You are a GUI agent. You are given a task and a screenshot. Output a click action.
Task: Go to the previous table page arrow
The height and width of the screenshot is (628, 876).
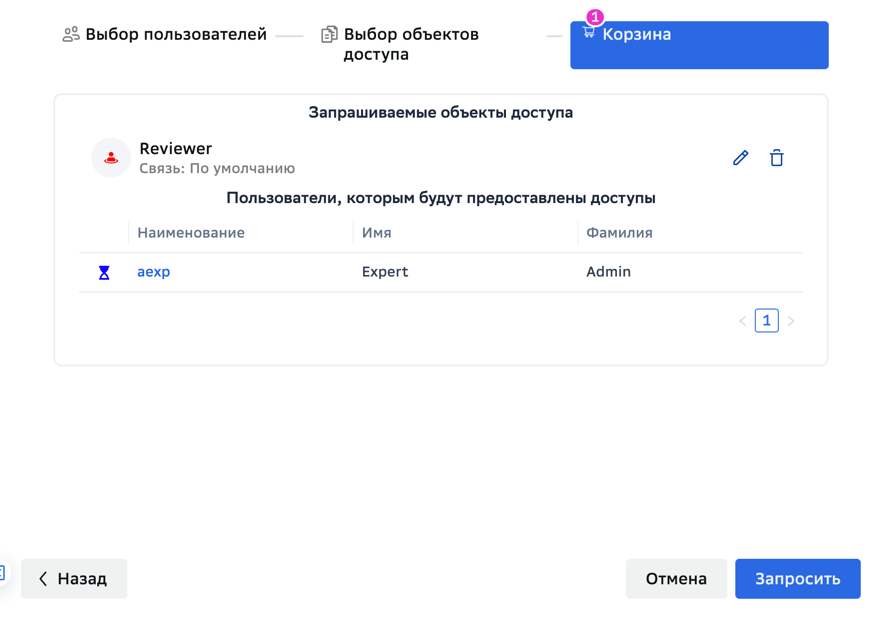coord(742,321)
